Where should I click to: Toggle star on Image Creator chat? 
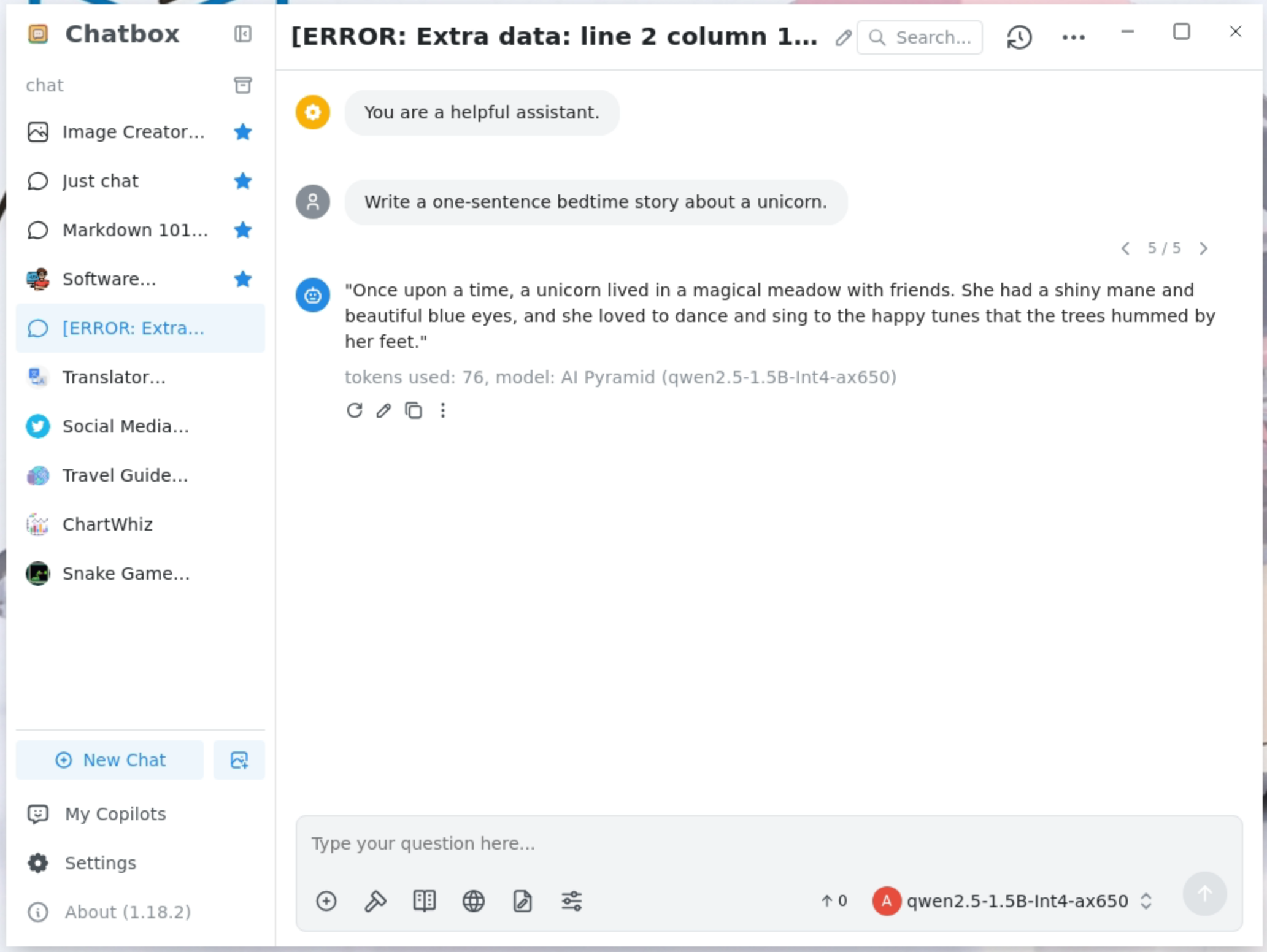[x=243, y=132]
